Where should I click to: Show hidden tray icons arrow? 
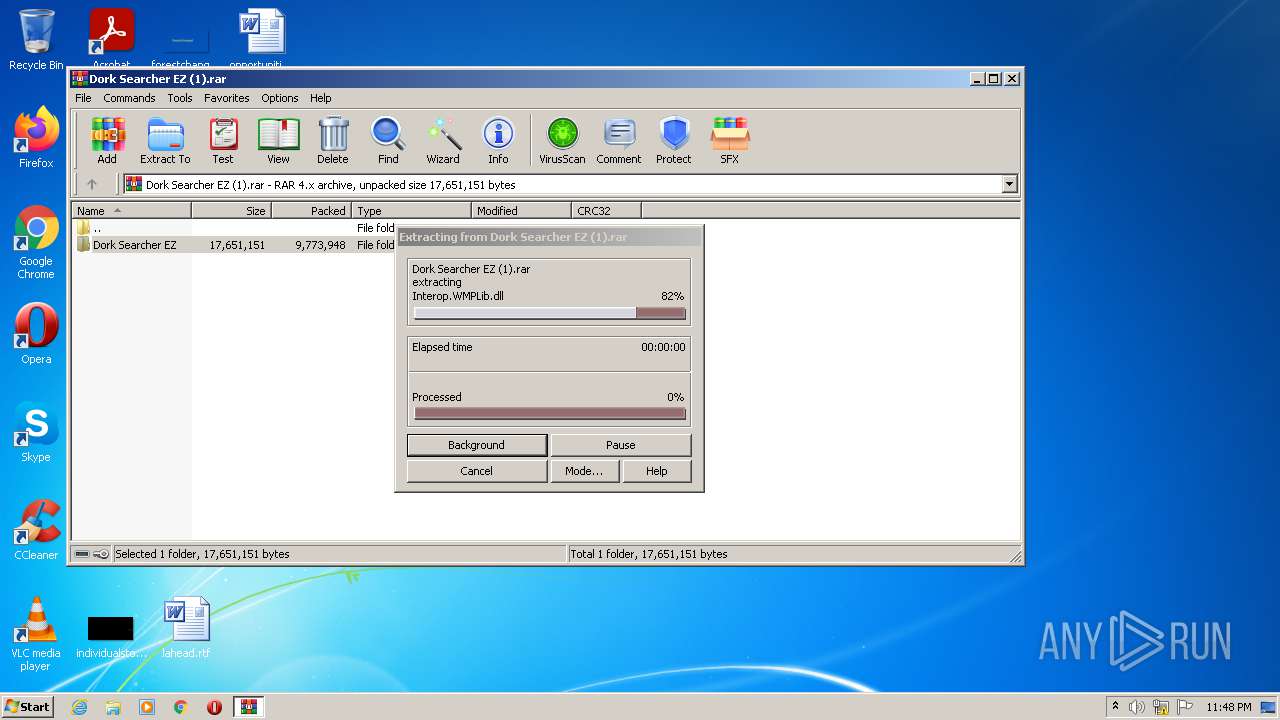pos(1115,706)
